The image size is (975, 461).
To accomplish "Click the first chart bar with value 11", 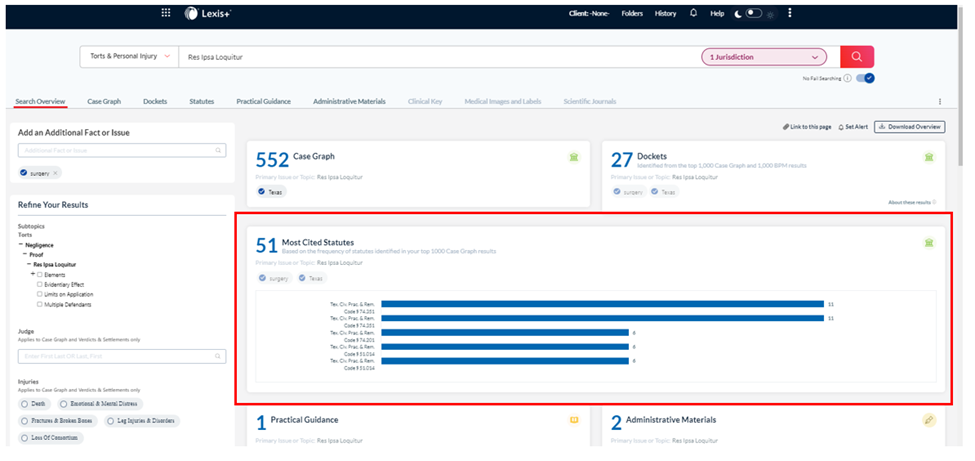I will (x=602, y=304).
